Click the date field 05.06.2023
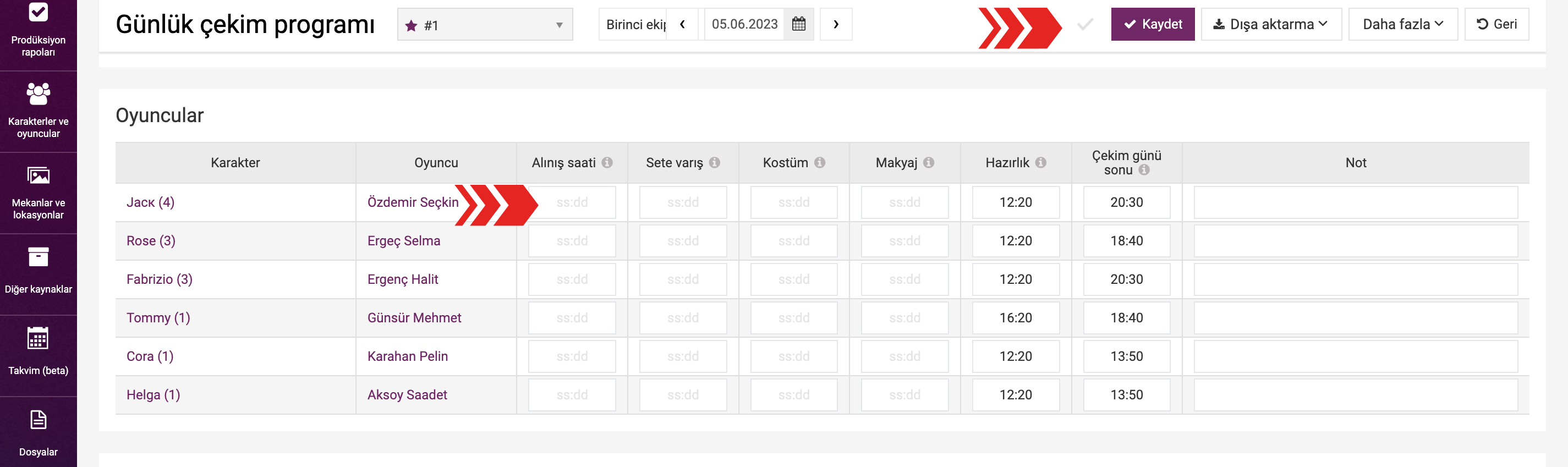 pyautogui.click(x=744, y=24)
